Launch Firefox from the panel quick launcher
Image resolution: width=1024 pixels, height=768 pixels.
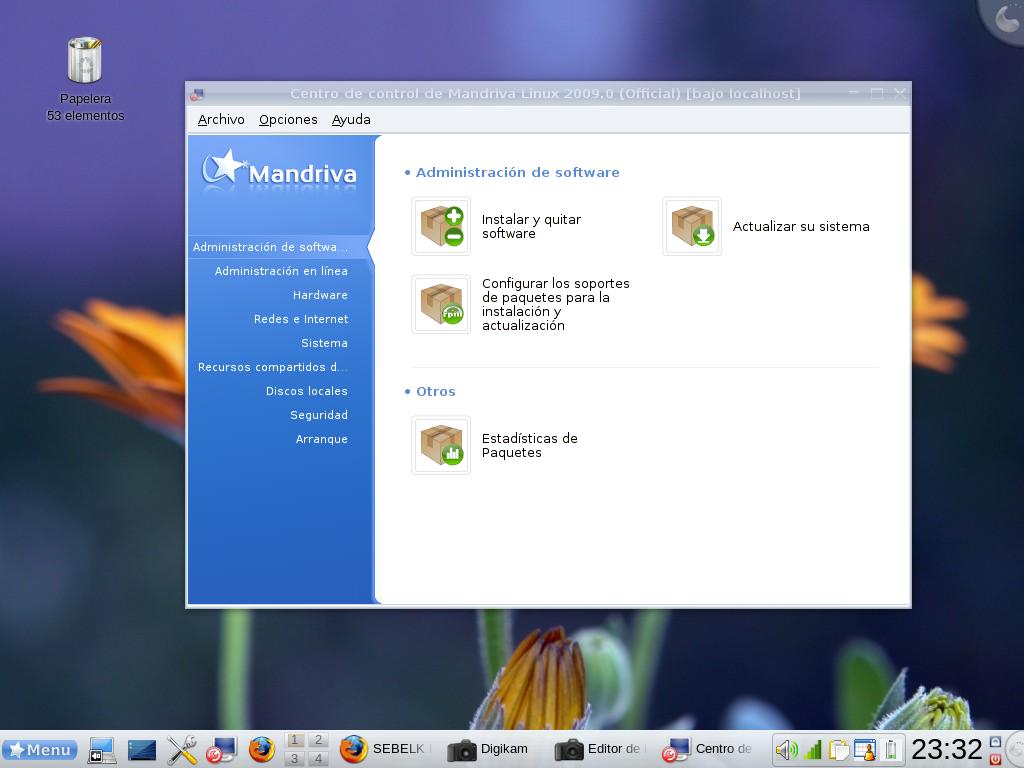pos(261,750)
